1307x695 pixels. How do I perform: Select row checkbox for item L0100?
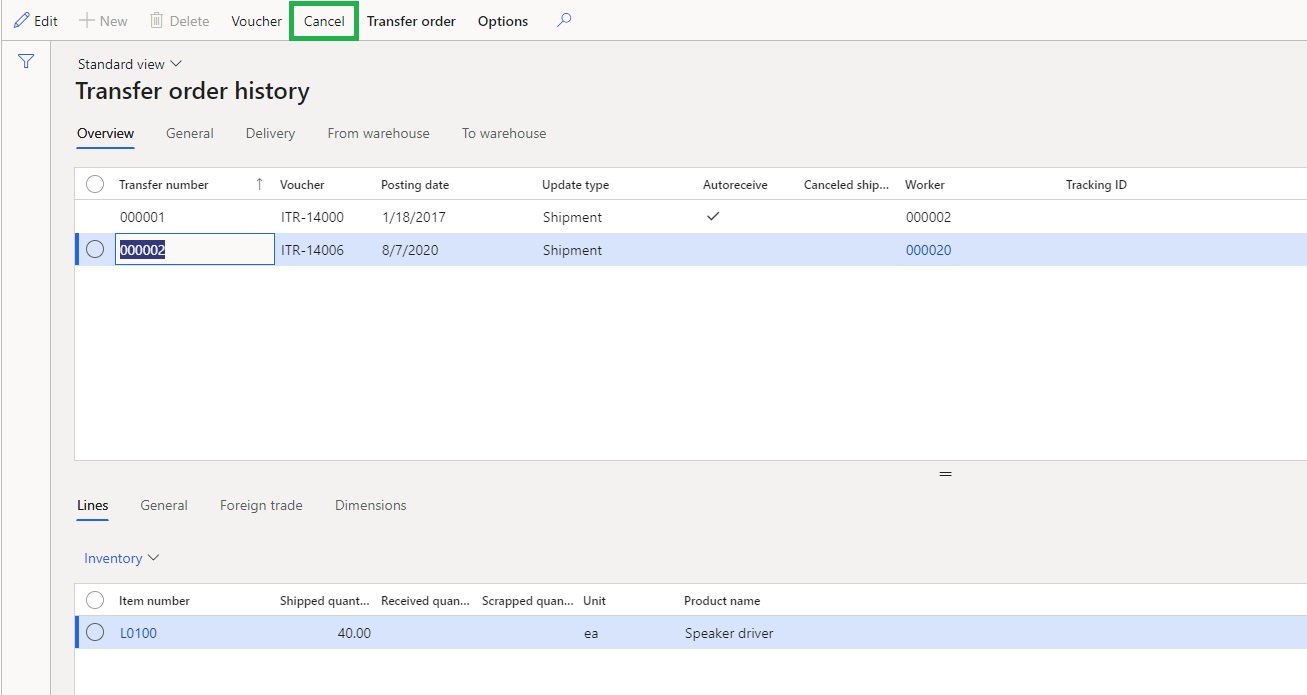click(95, 632)
